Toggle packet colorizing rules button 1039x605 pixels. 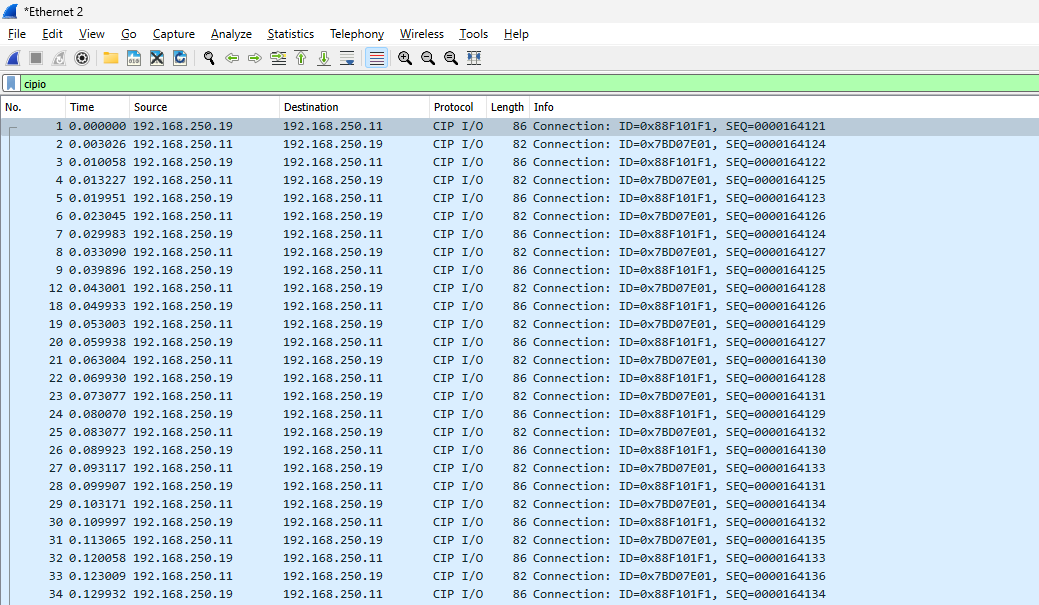pos(376,58)
